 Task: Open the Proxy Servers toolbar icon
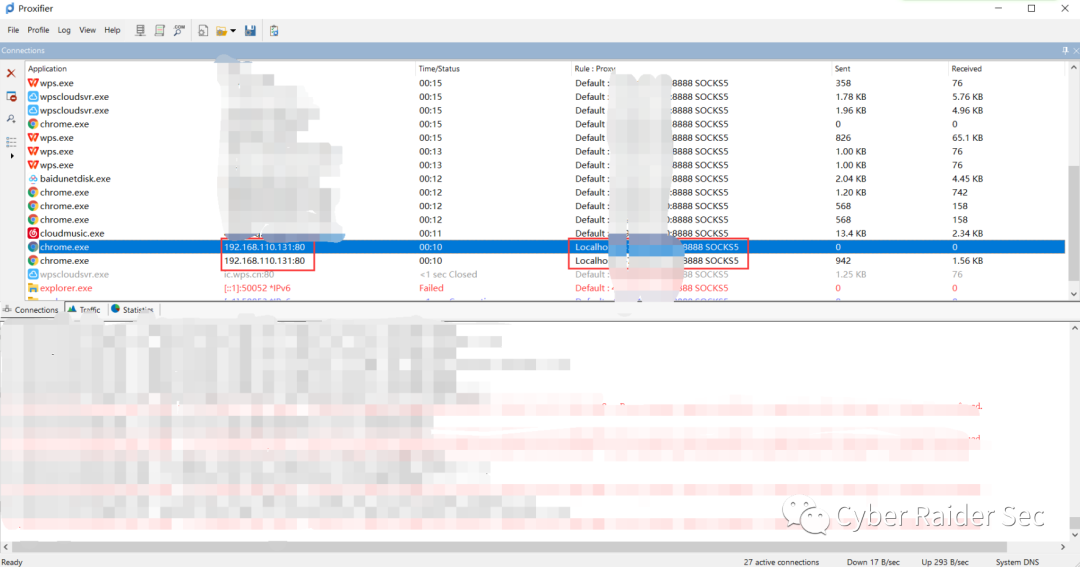tap(140, 30)
